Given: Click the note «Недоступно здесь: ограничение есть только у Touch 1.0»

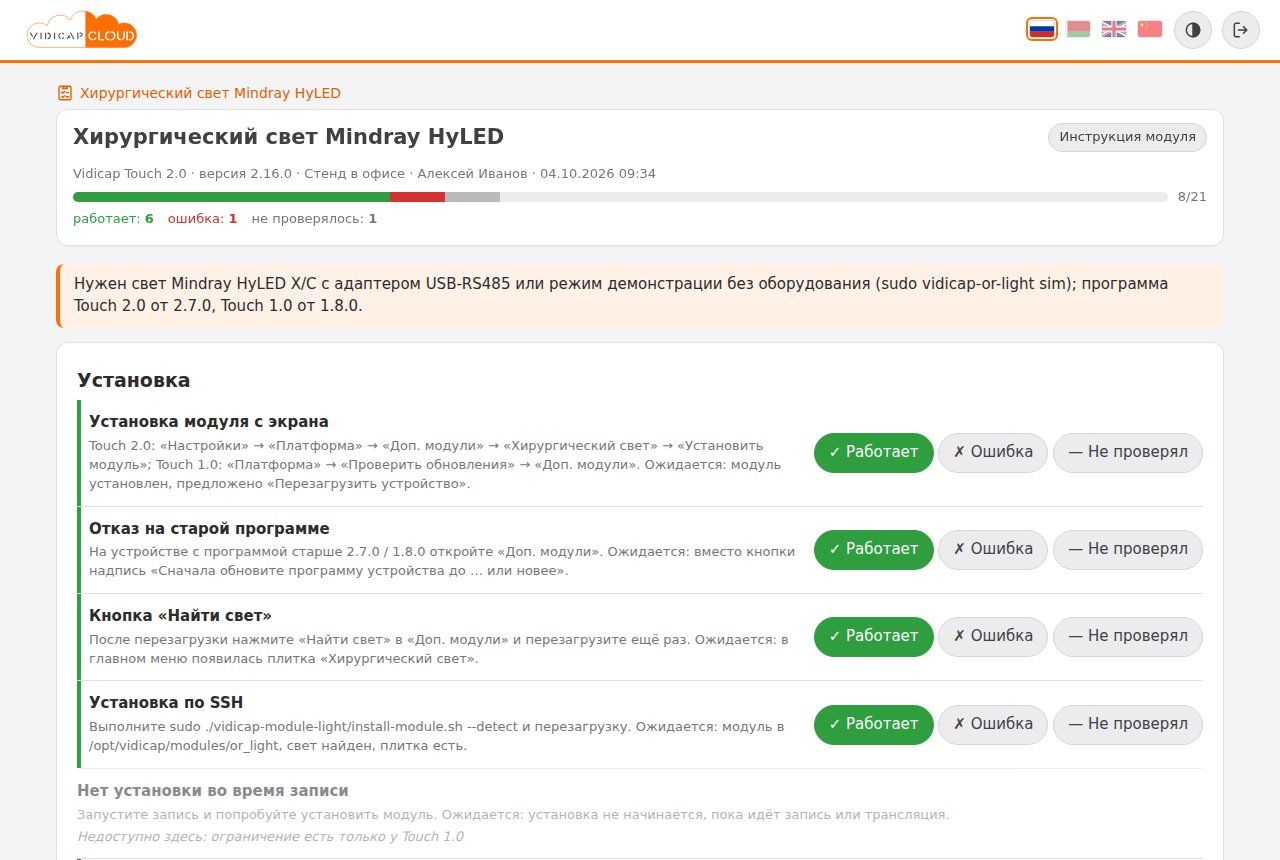Looking at the screenshot, I should 270,837.
